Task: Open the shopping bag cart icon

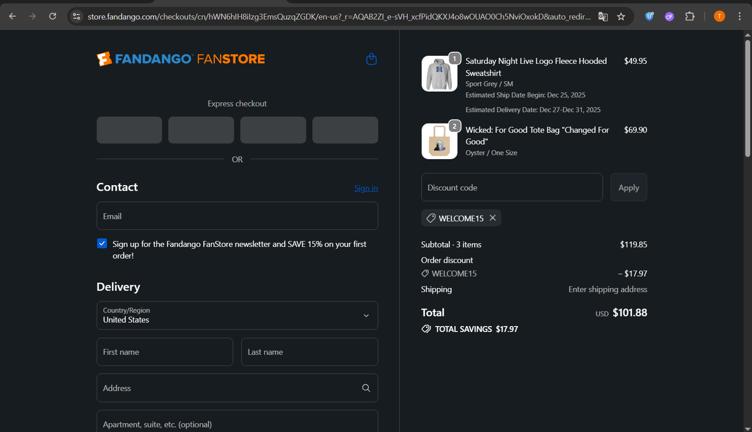Action: 371,59
